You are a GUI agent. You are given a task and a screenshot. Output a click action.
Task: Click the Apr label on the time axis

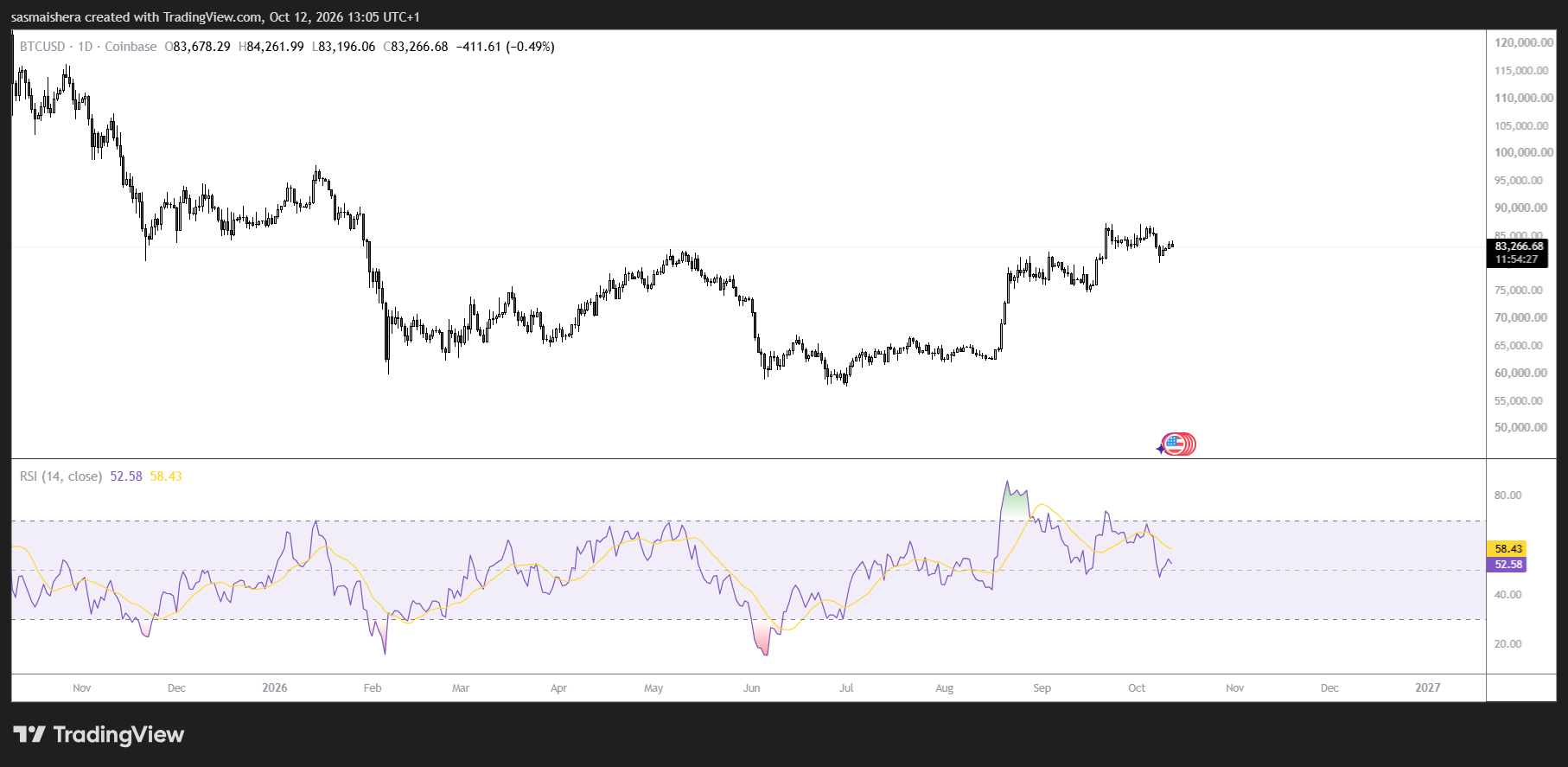pos(559,688)
